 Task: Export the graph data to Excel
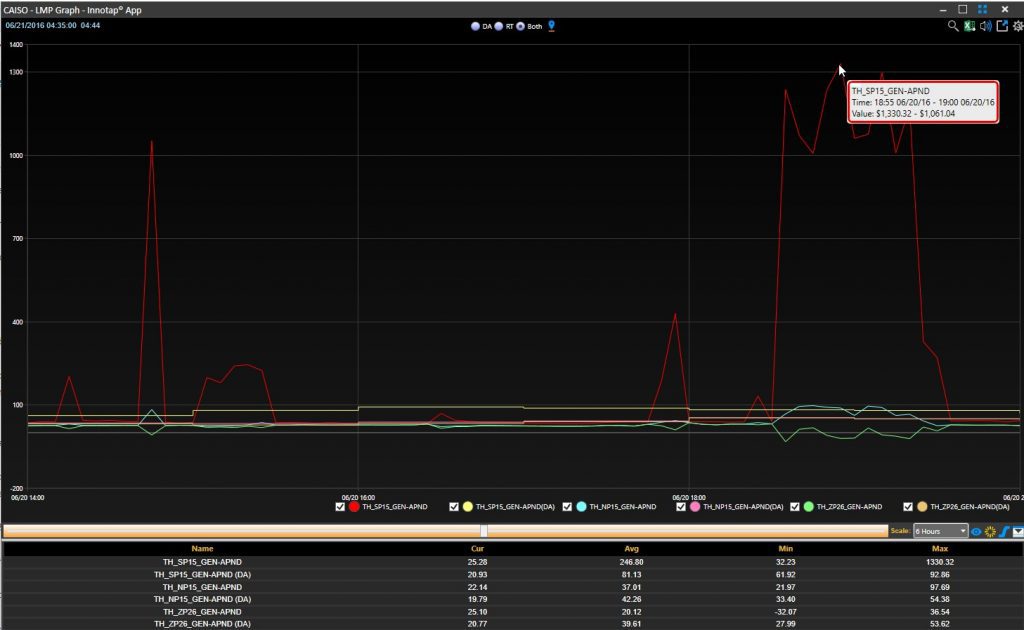click(969, 26)
